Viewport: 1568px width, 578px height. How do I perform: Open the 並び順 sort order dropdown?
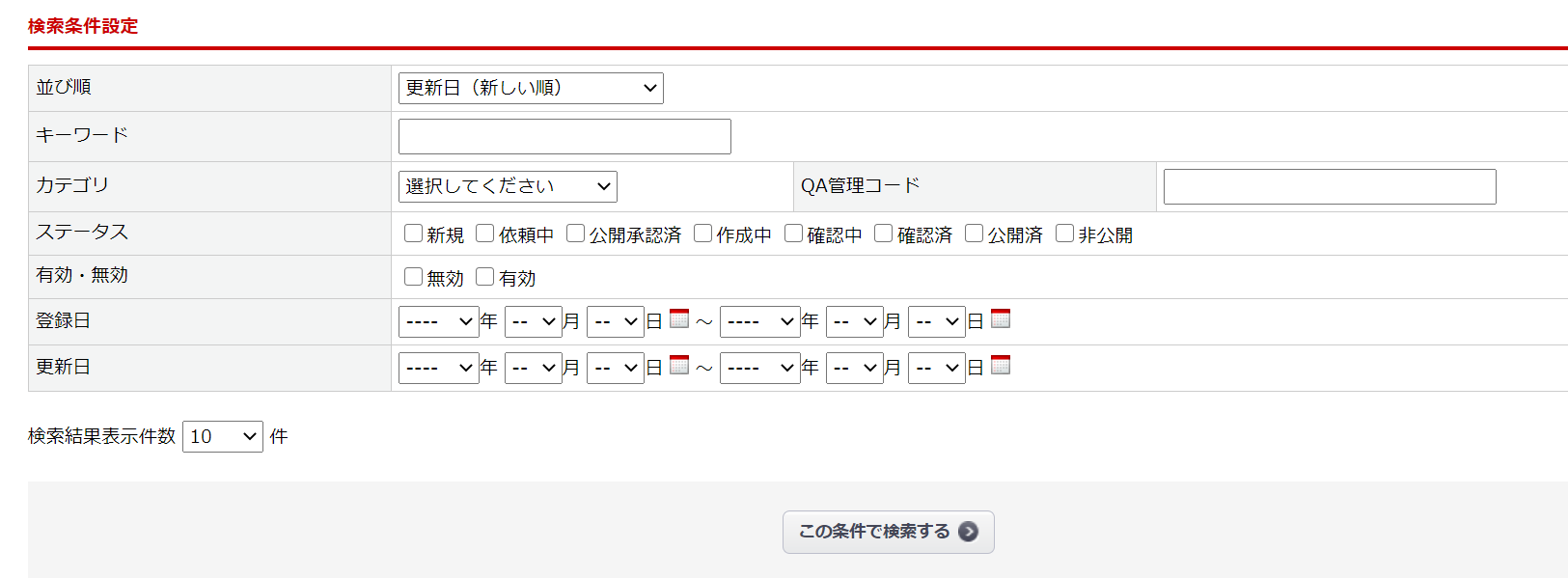[x=531, y=88]
